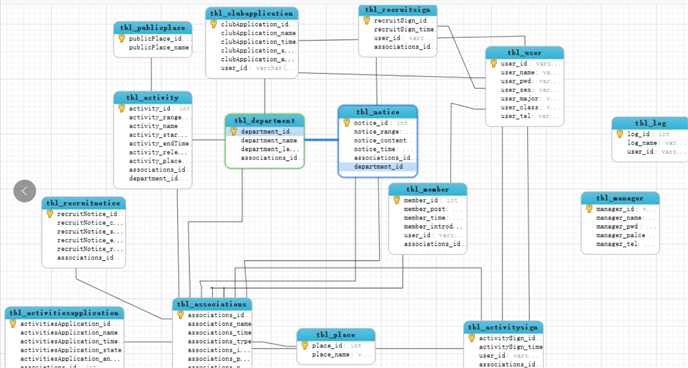688x368 pixels.
Task: Click the key icon beside user_id in tbl_user
Action: [494, 64]
